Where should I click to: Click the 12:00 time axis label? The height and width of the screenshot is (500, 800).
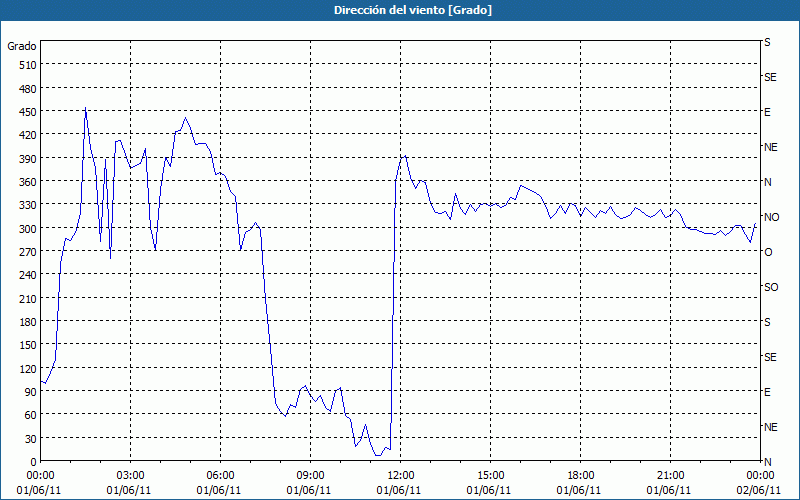coord(401,476)
